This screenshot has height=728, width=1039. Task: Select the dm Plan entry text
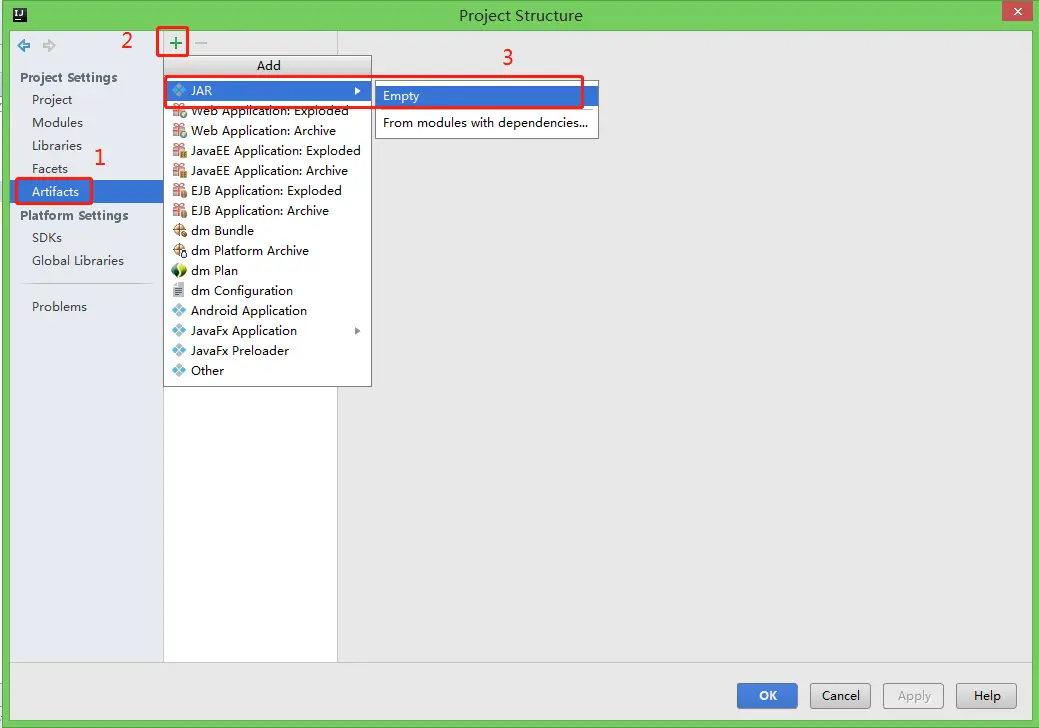tap(214, 270)
